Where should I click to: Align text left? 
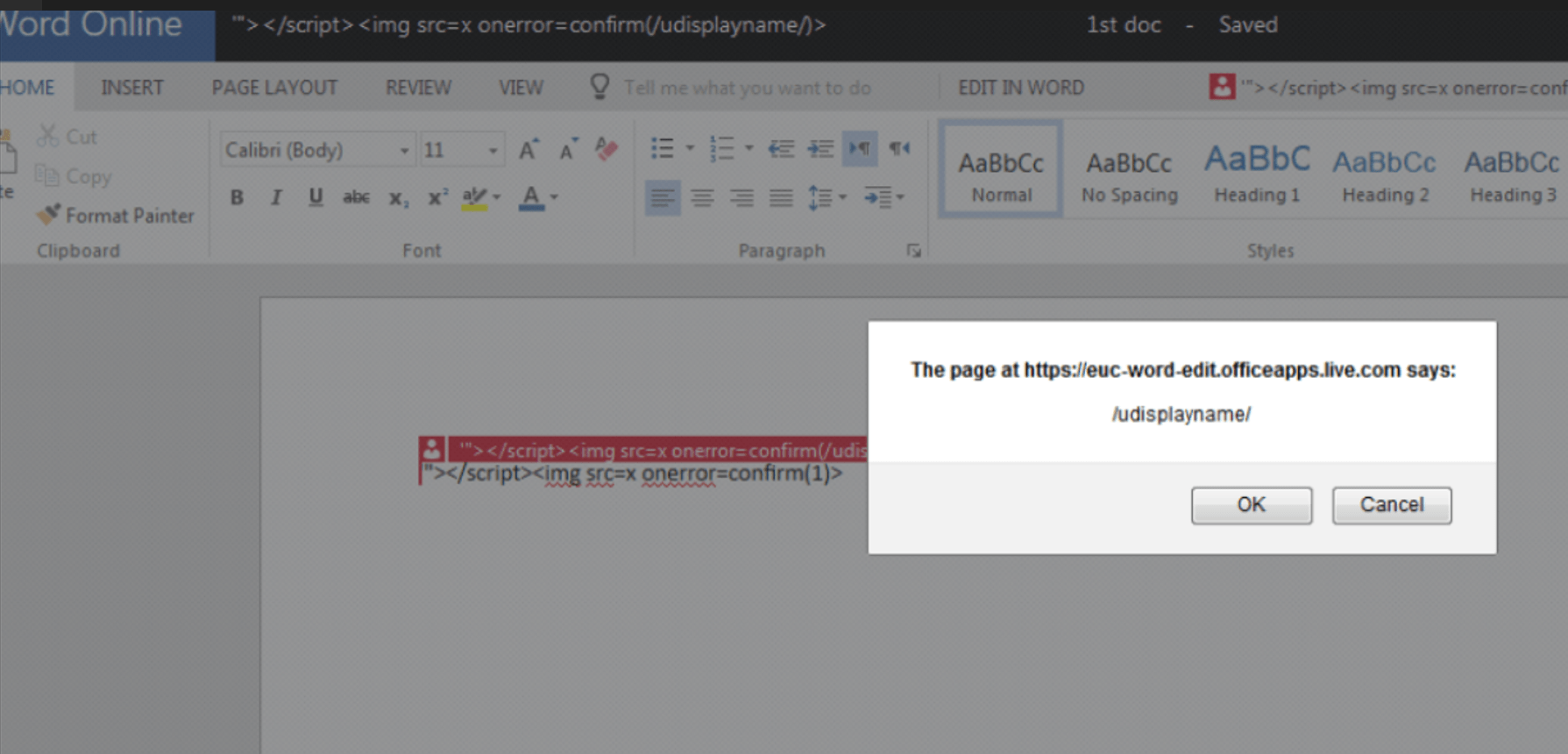click(663, 197)
